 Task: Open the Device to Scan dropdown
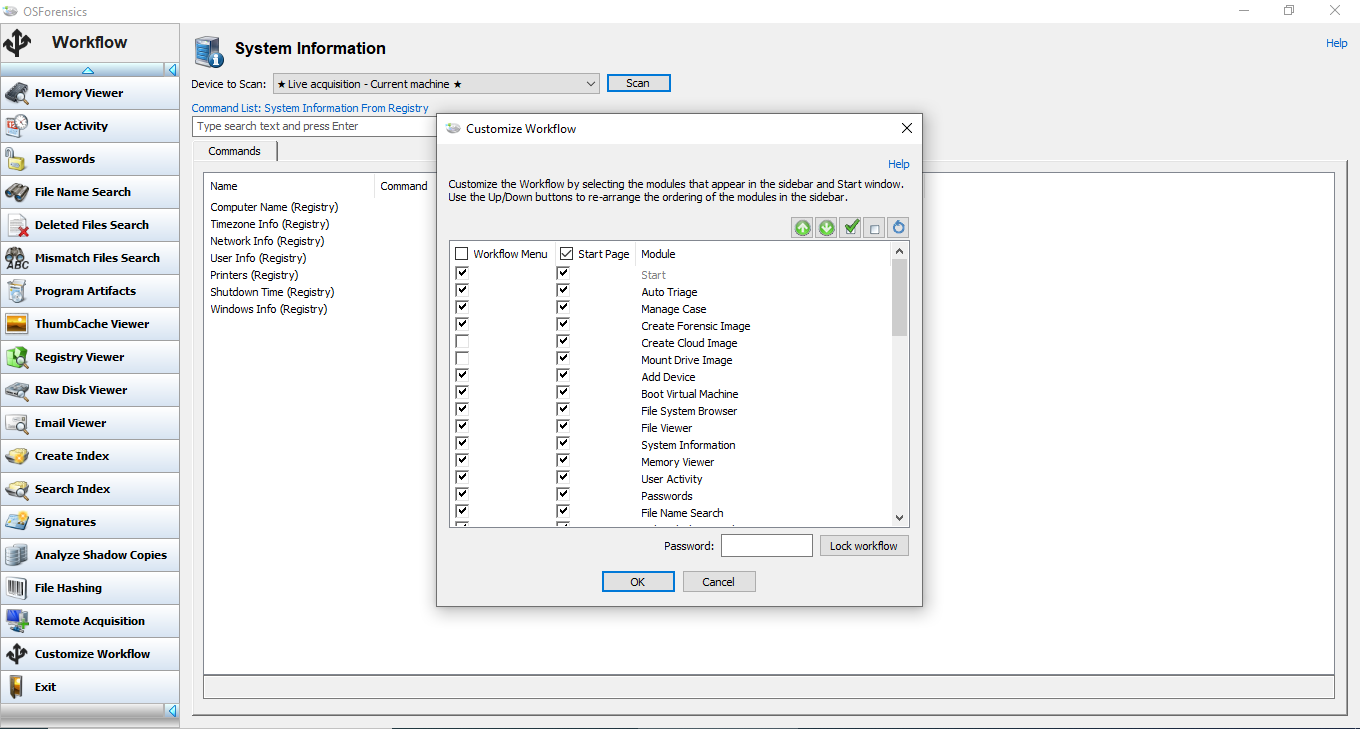click(x=436, y=84)
